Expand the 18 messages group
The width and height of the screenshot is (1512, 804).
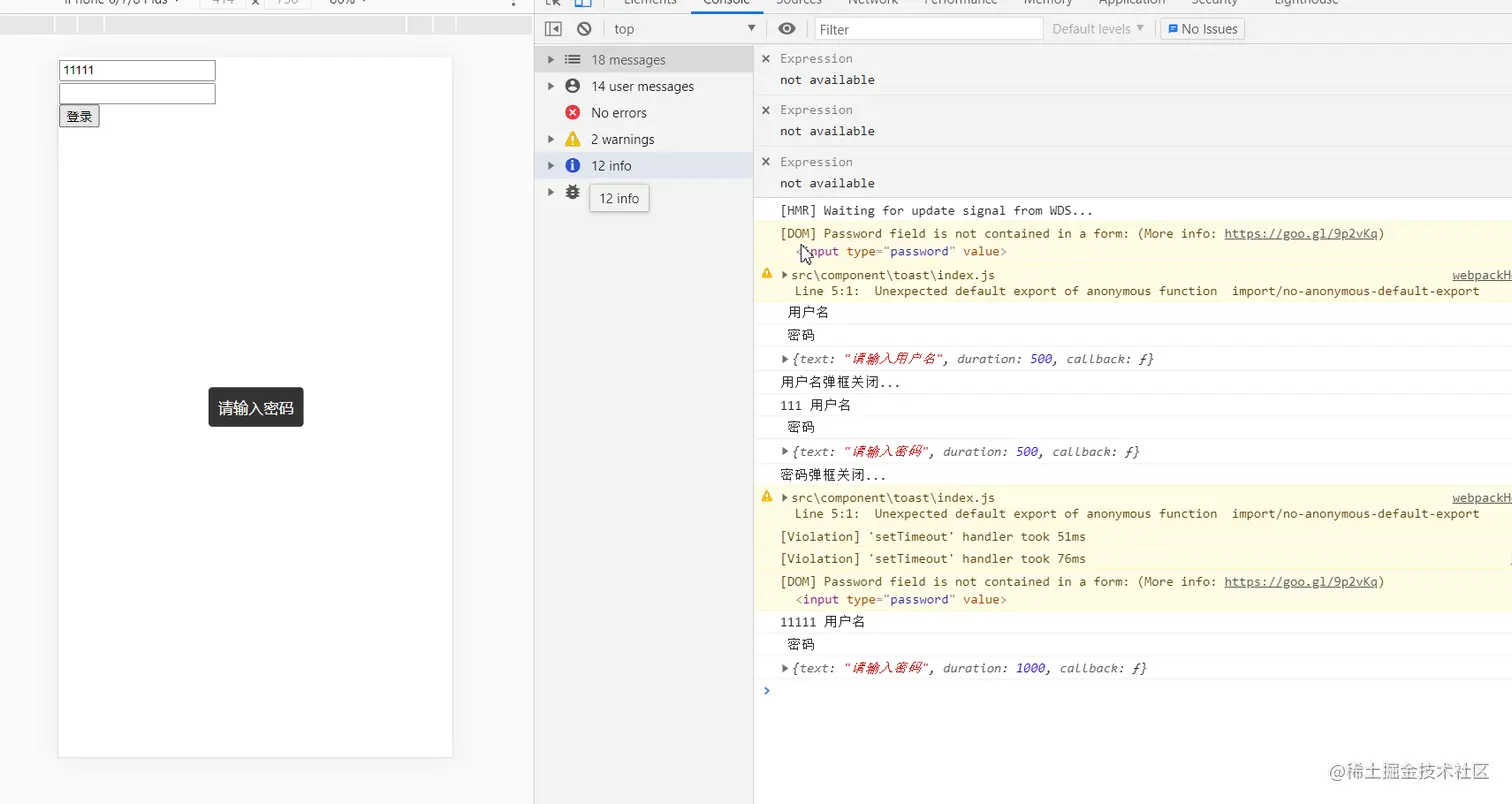coord(550,60)
